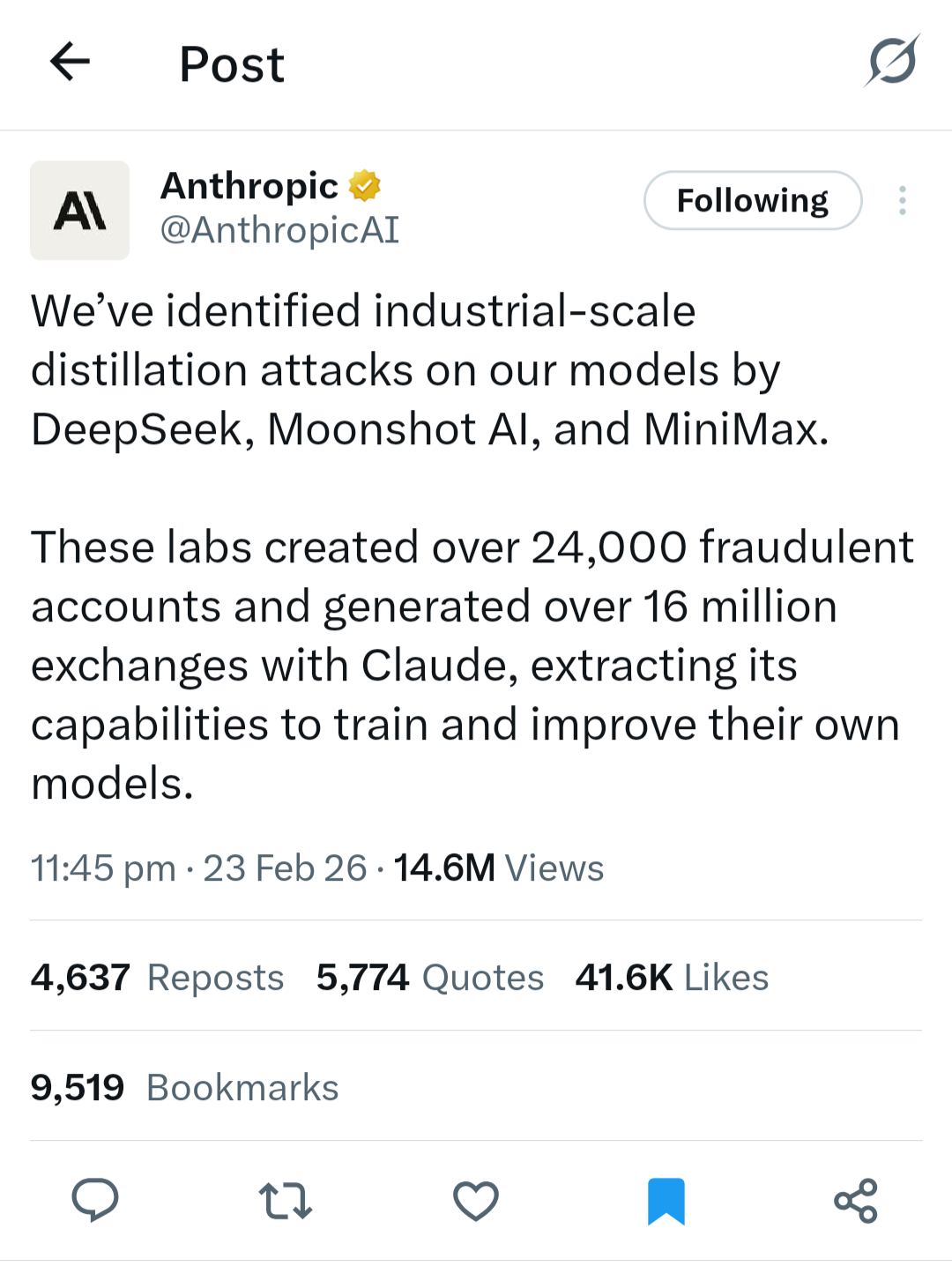View the 41.6K Likes list
The image size is (952, 1266).
[x=673, y=977]
